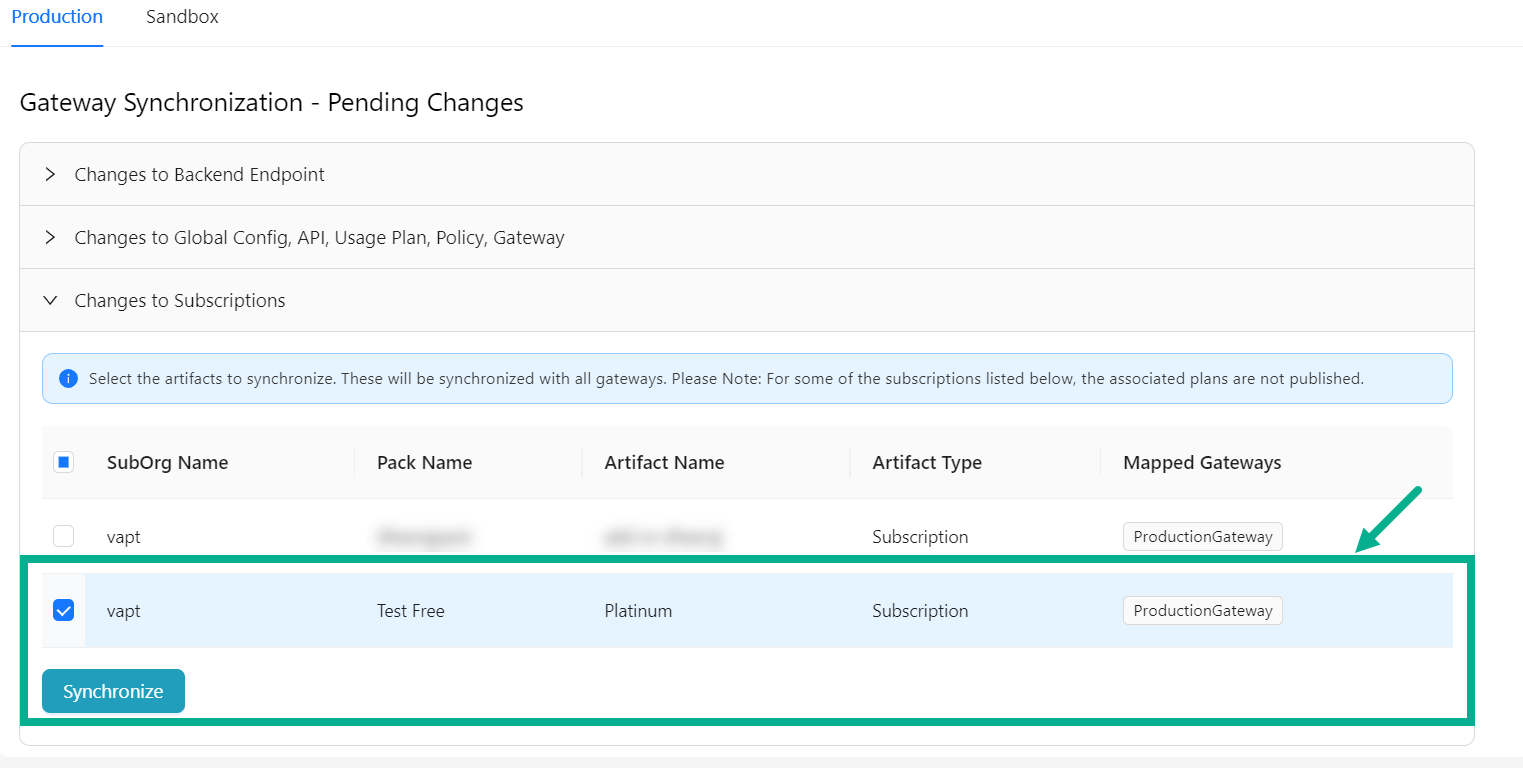Image resolution: width=1523 pixels, height=768 pixels.
Task: Click the SubOrg Name column header
Action: 167,463
